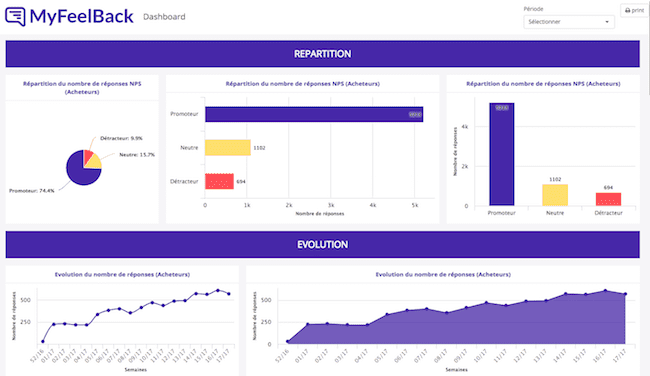Click the print button
This screenshot has height=376, width=650.
click(634, 10)
